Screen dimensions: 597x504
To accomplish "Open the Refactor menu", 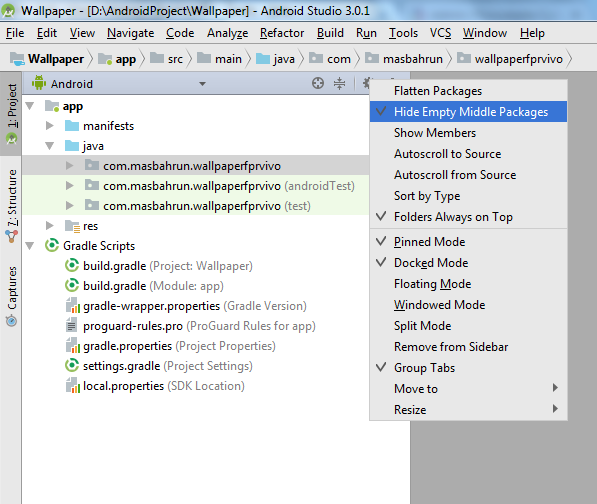I will click(282, 33).
